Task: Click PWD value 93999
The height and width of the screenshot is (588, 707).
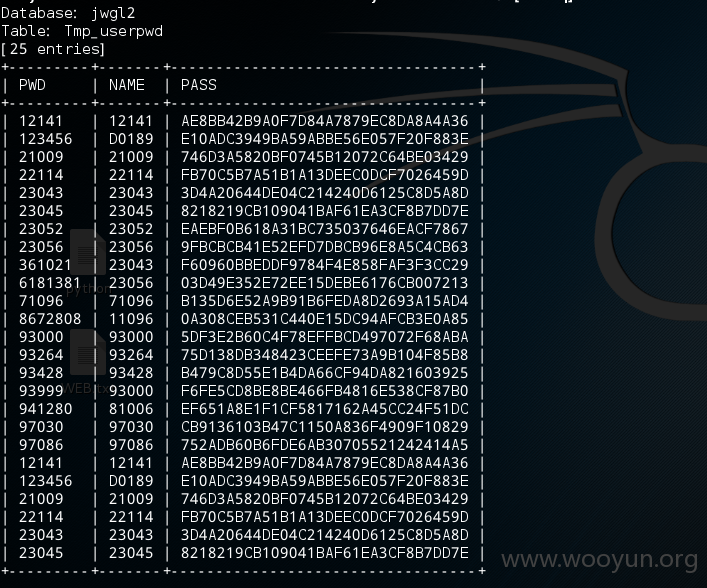Action: (41, 391)
